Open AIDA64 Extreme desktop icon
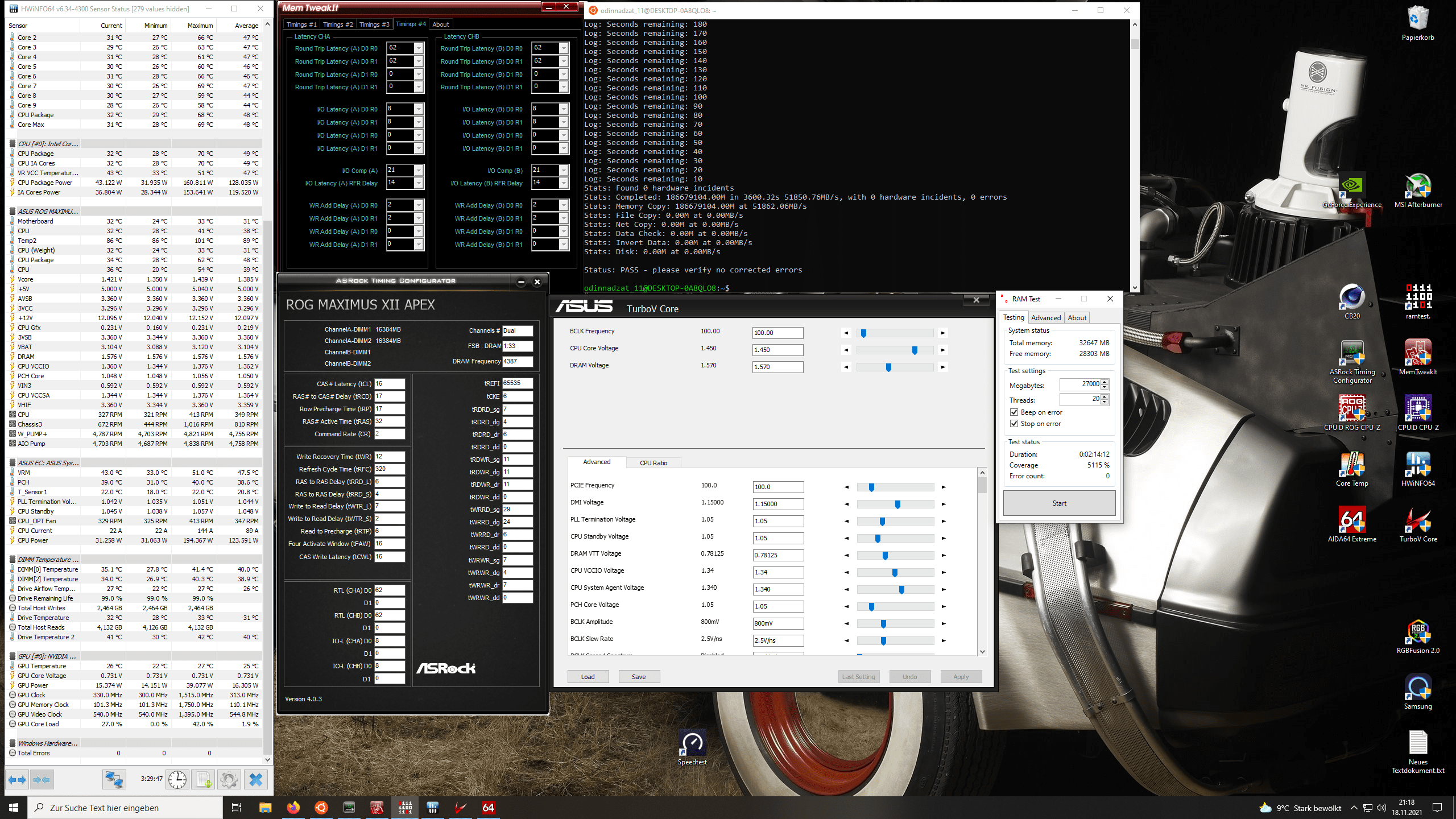 (1352, 524)
